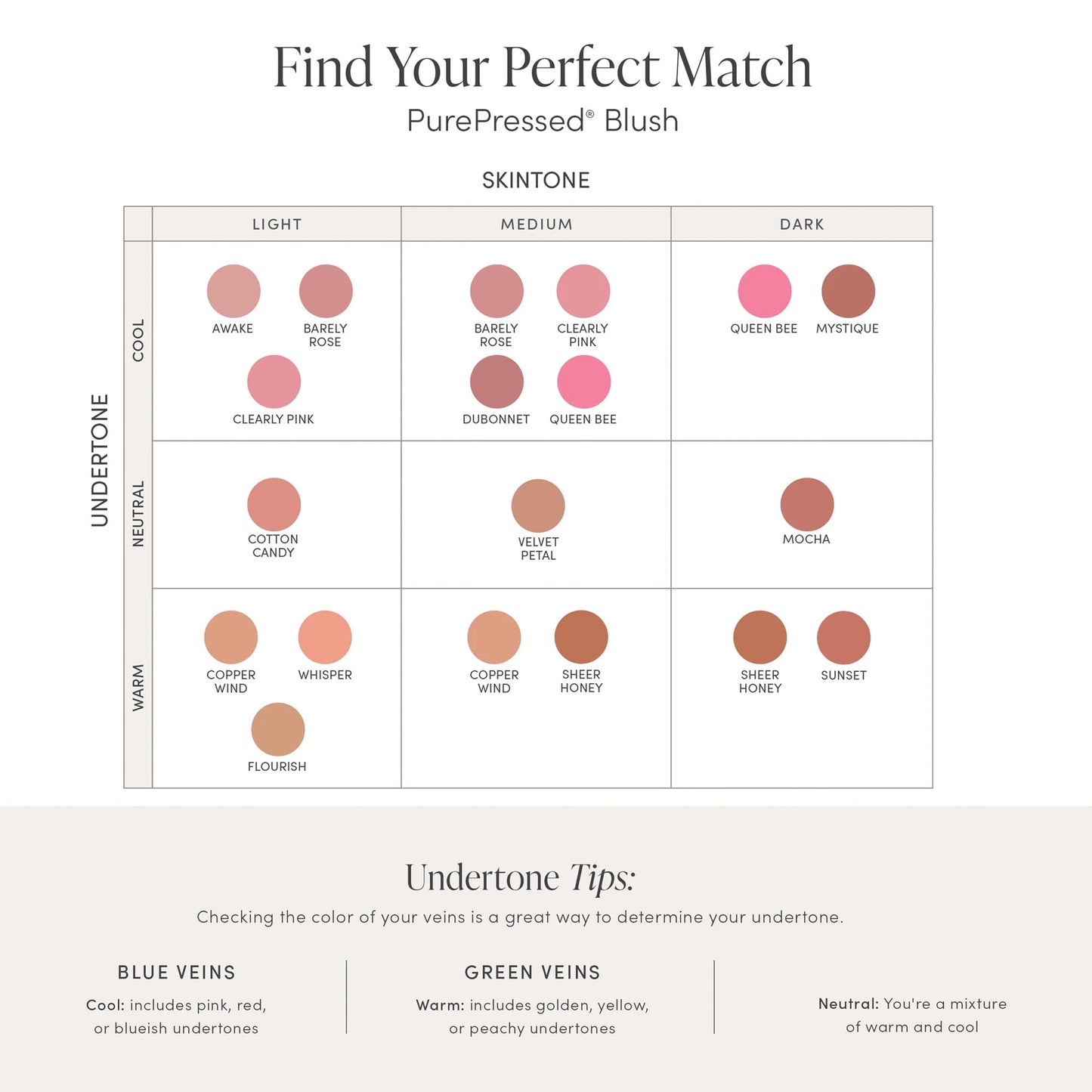Select the Dubonnet blush swatch
The width and height of the screenshot is (1092, 1092).
click(497, 382)
